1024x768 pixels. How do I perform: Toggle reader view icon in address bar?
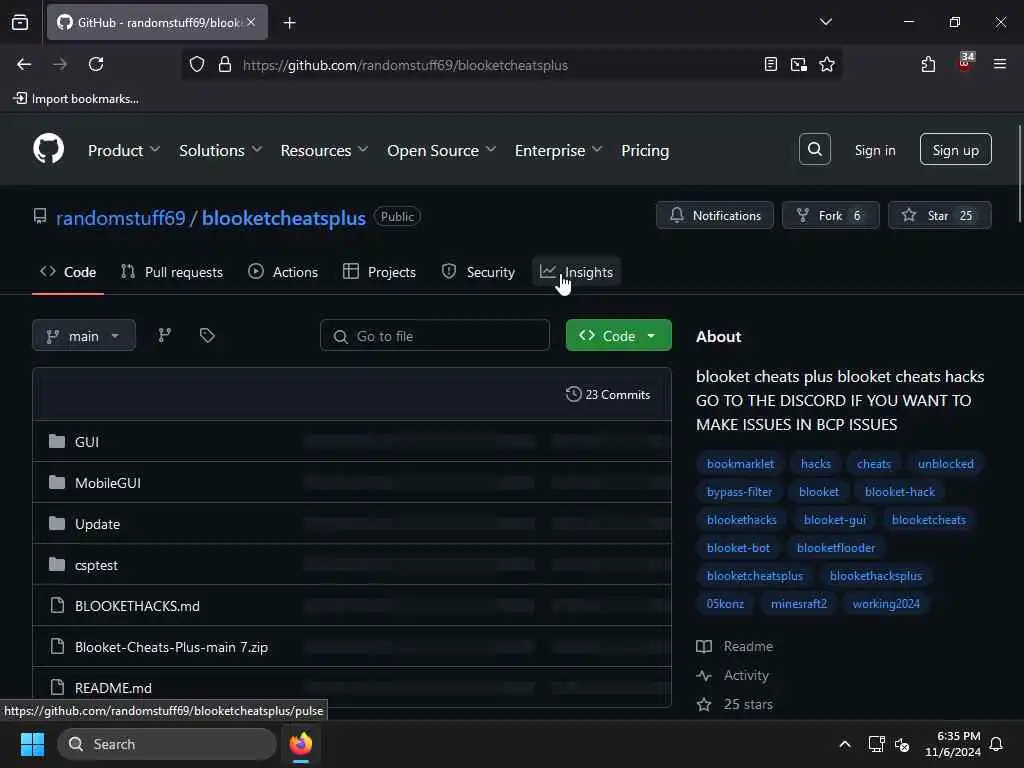coord(771,64)
